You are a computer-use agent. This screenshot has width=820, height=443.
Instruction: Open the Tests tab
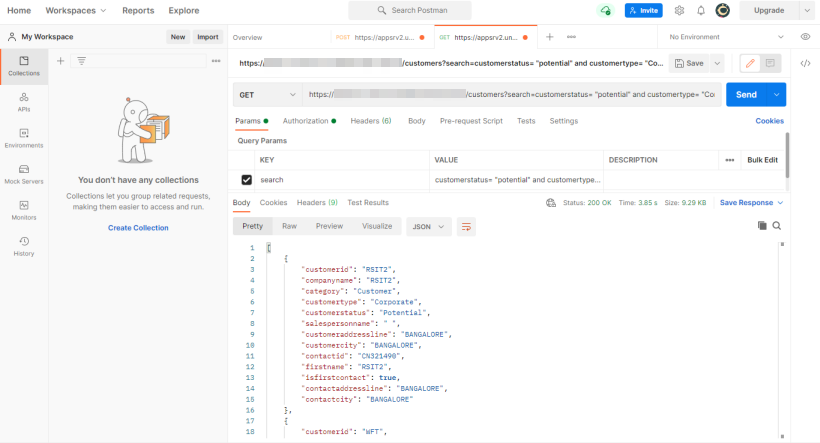tap(526, 121)
